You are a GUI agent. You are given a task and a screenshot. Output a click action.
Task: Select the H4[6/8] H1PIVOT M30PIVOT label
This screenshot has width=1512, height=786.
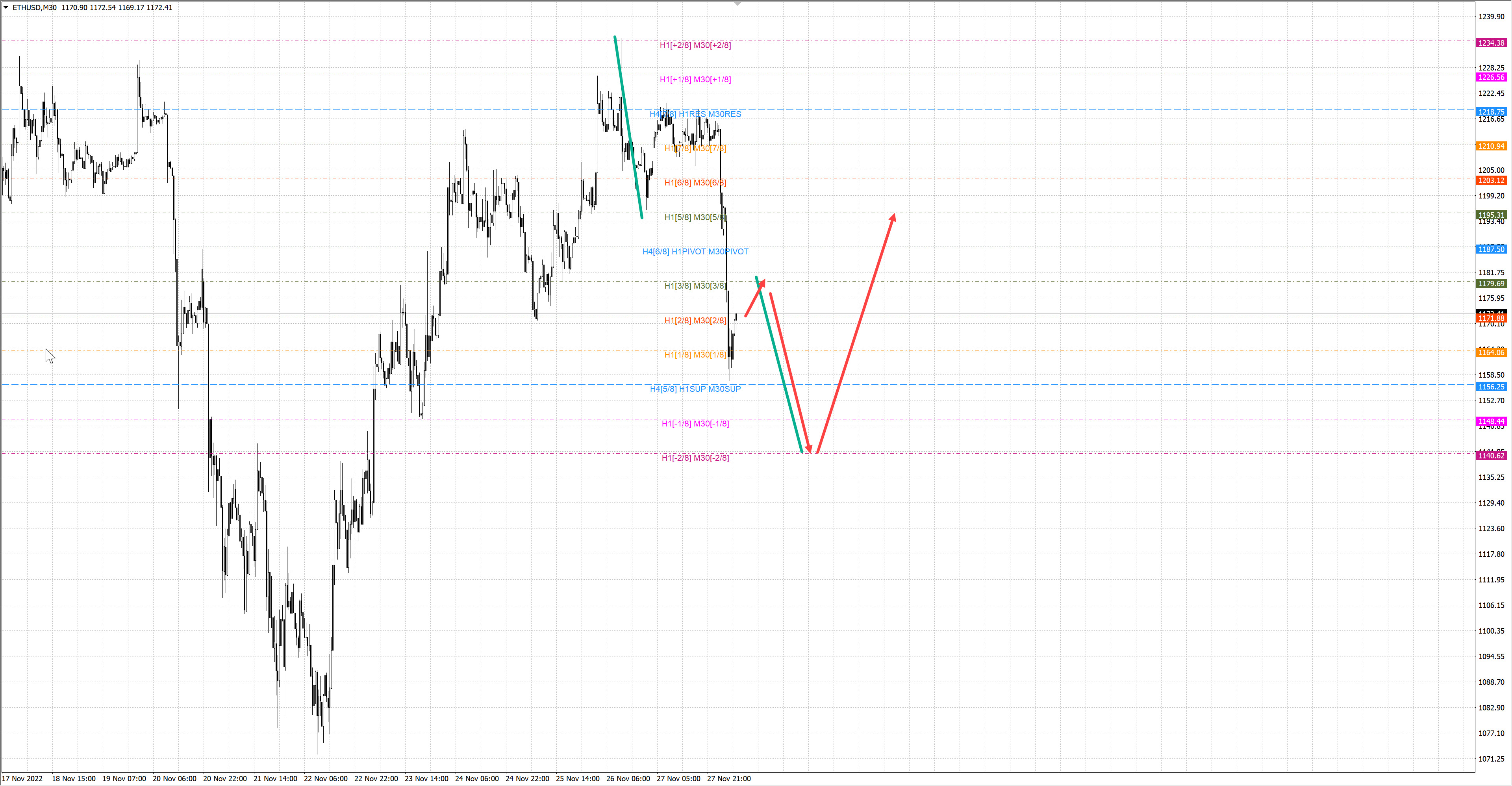(x=695, y=251)
